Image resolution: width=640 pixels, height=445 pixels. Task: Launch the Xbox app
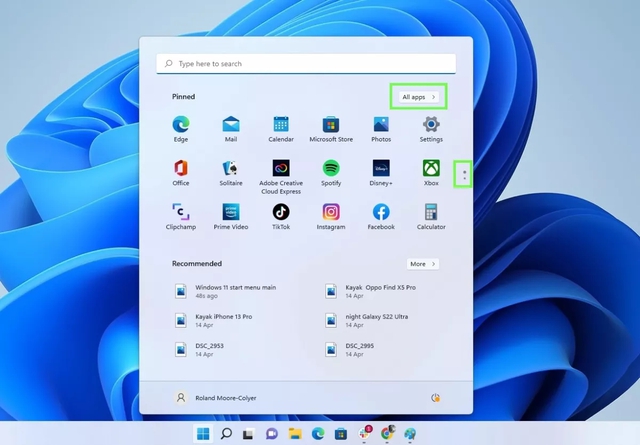coord(431,173)
